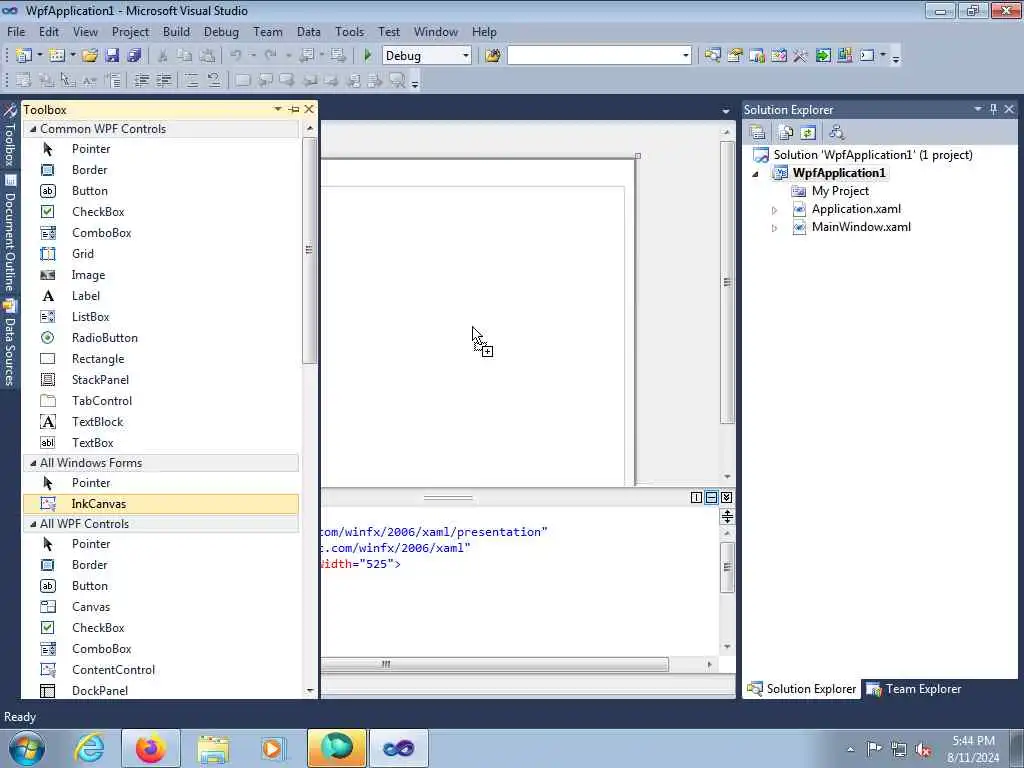The width and height of the screenshot is (1024, 768).
Task: Select the ListBox control in Toolbox
Action: click(x=161, y=317)
